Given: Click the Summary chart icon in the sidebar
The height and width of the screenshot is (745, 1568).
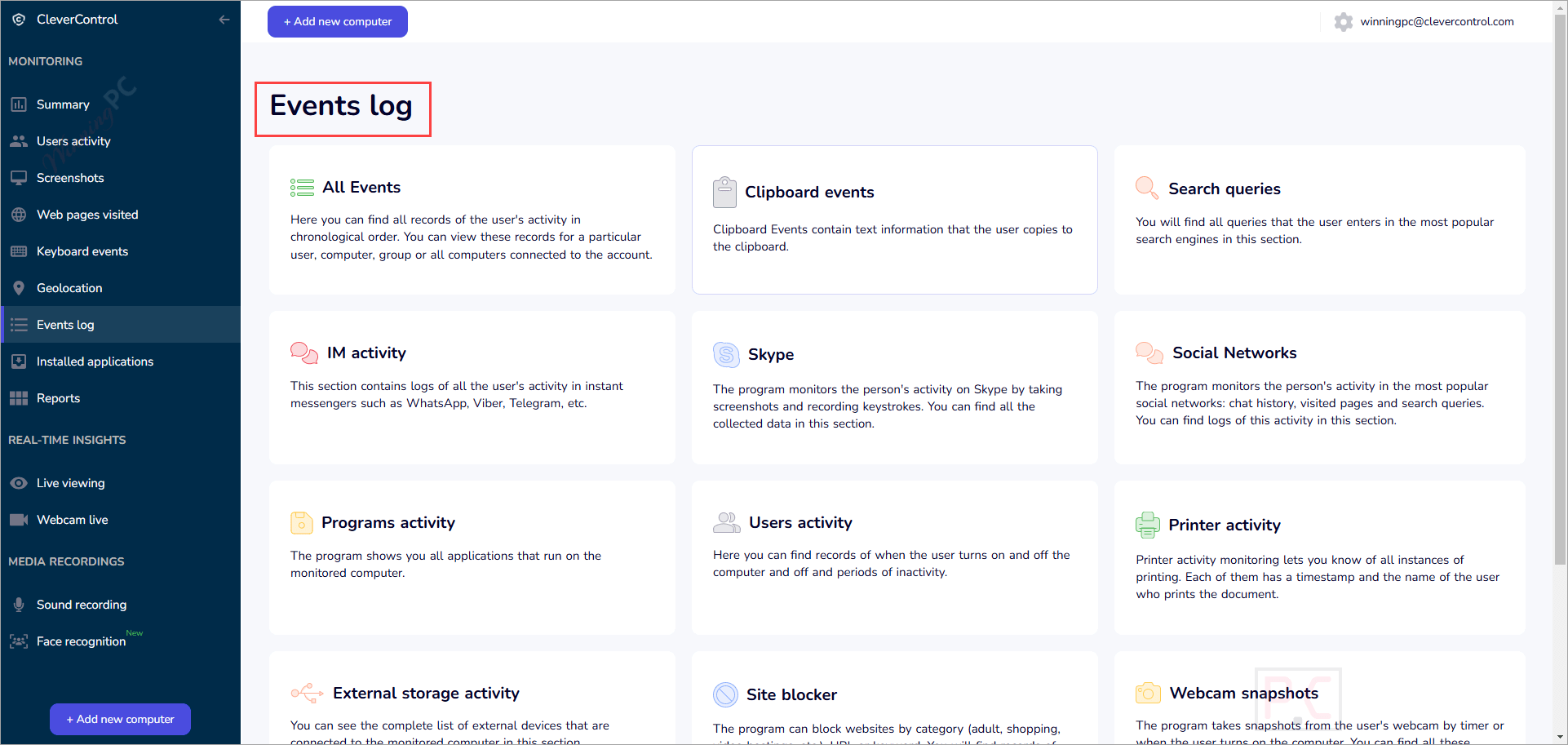Looking at the screenshot, I should click(19, 104).
